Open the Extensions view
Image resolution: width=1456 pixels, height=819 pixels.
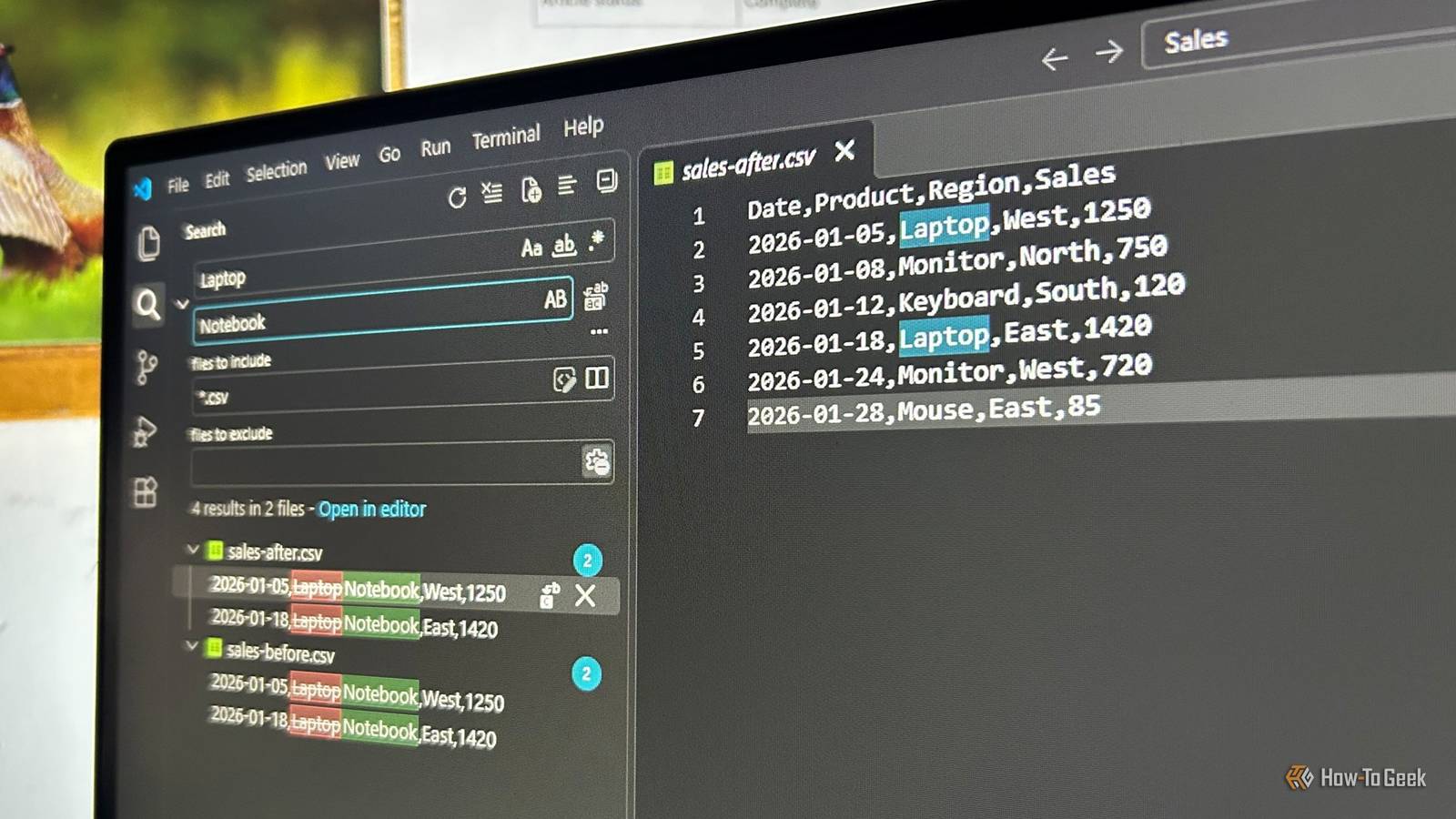click(146, 492)
